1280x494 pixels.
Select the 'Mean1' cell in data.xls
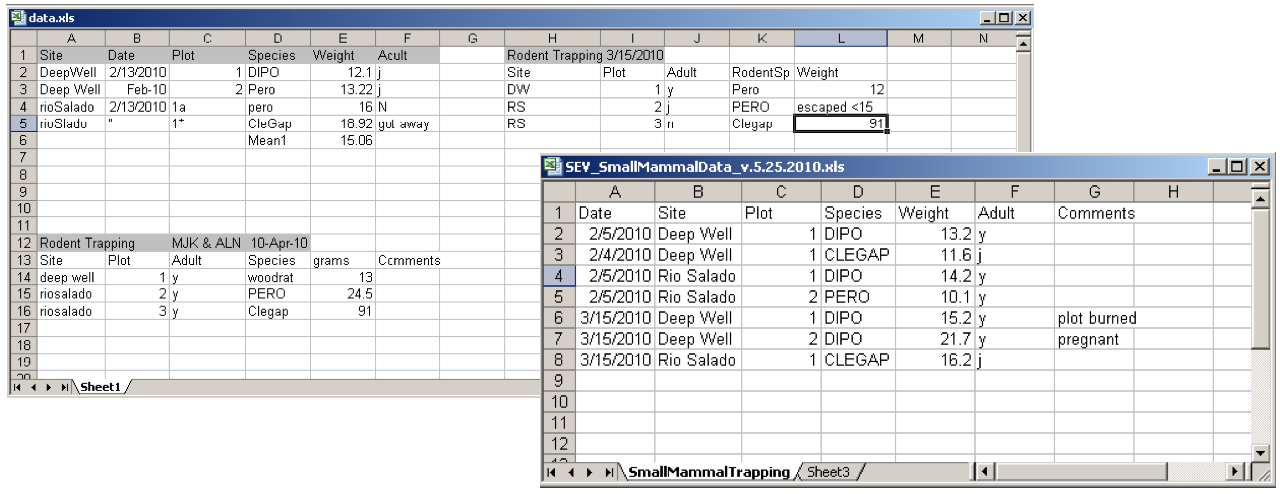click(x=277, y=141)
